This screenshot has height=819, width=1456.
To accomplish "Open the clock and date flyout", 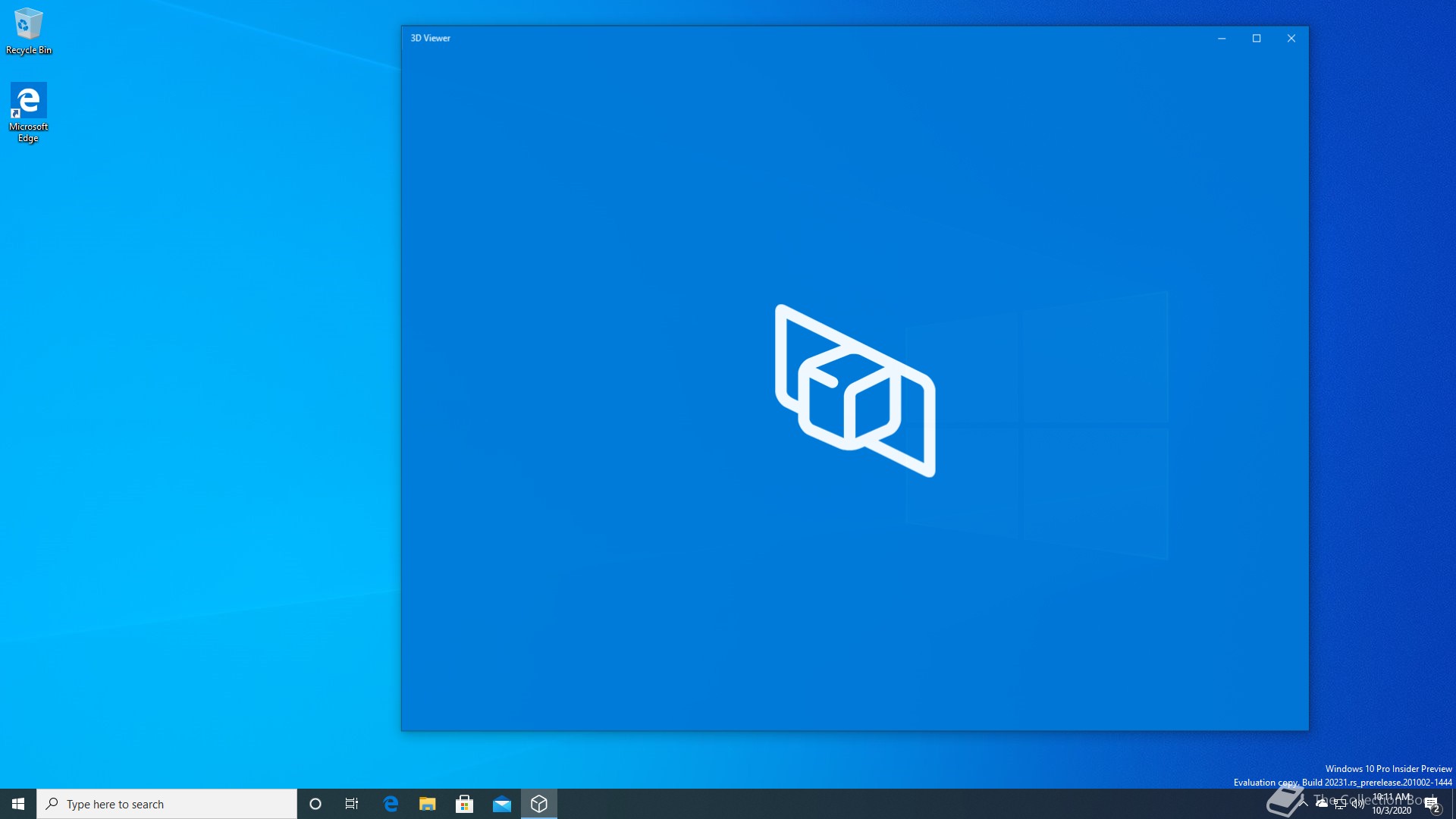I will (x=1392, y=804).
